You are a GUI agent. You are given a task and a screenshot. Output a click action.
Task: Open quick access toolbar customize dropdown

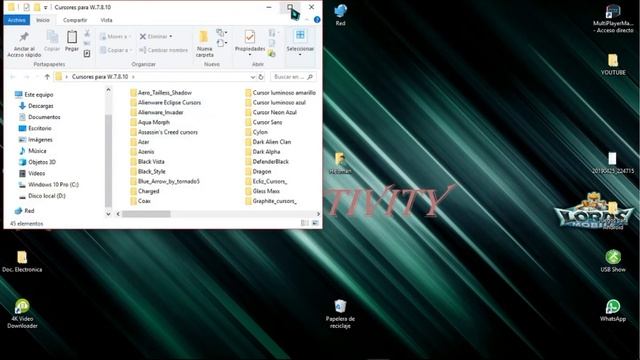pos(46,7)
